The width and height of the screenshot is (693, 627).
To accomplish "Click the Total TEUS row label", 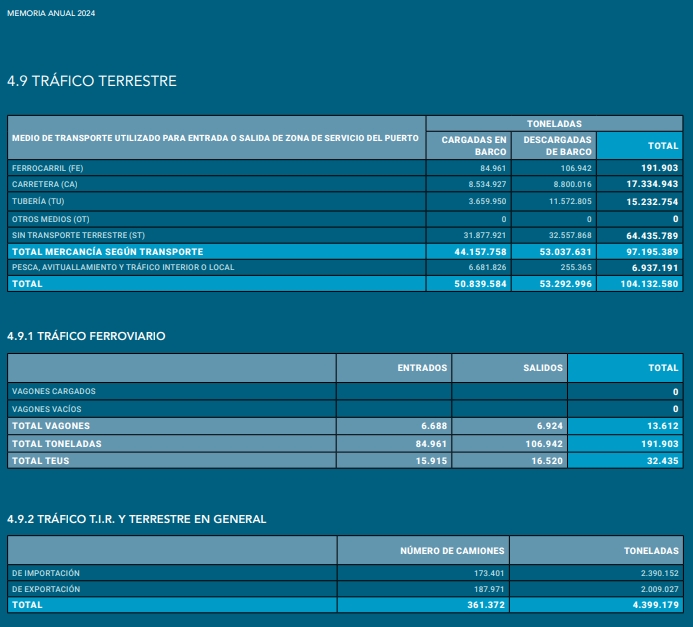I will click(x=40, y=461).
